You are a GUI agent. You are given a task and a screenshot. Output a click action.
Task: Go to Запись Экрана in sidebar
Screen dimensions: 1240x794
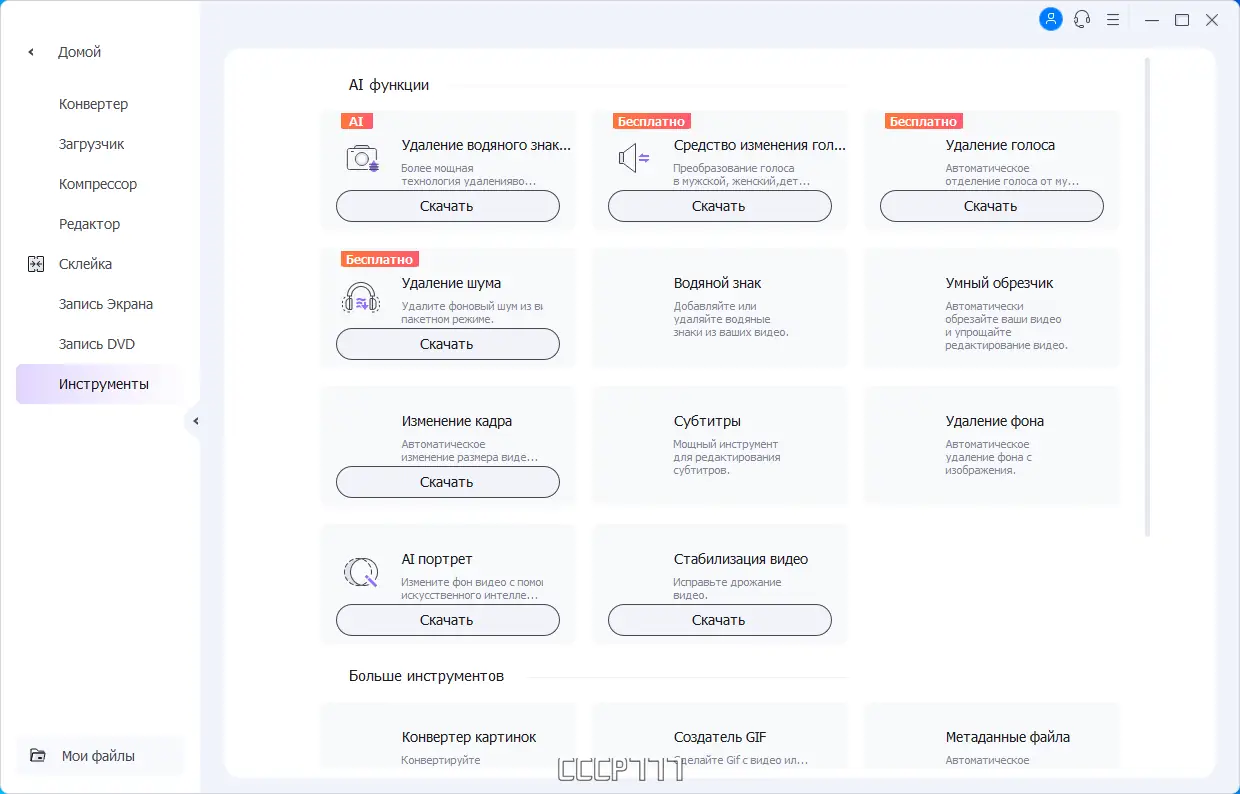pyautogui.click(x=106, y=304)
